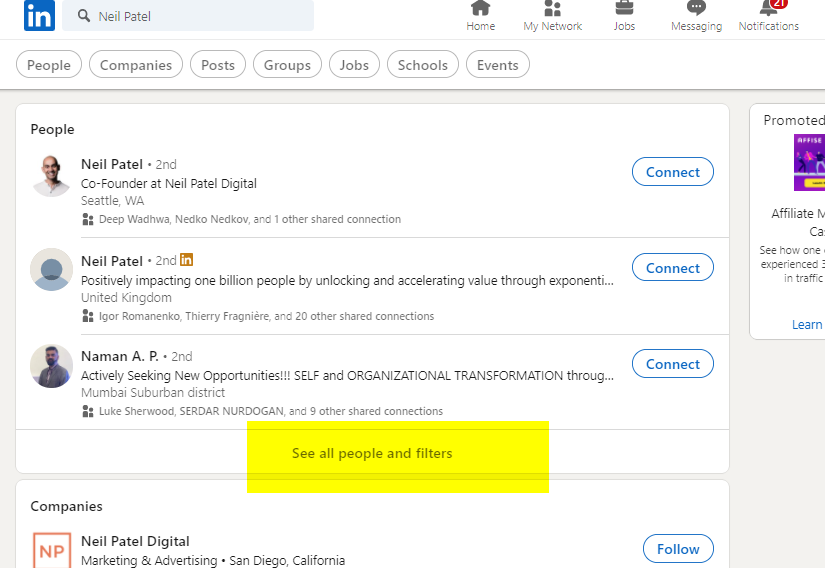The height and width of the screenshot is (568, 825).
Task: Click Co-Founder at Neil Patel Digital text
Action: tap(169, 184)
